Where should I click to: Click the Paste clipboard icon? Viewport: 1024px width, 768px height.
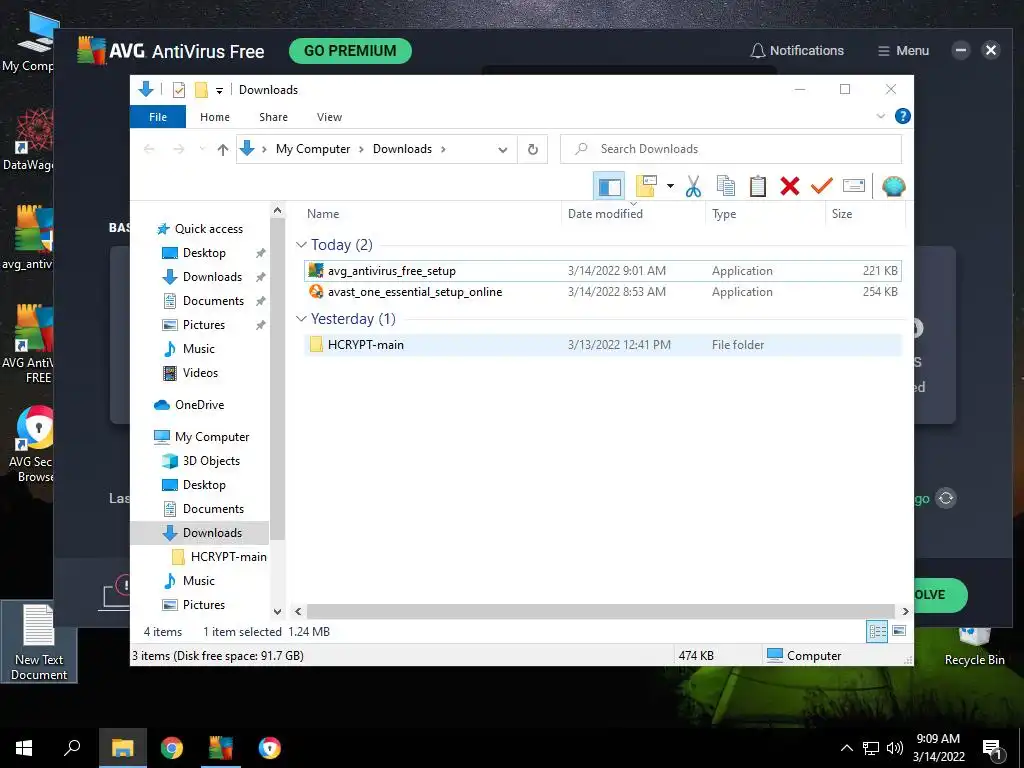pyautogui.click(x=758, y=187)
